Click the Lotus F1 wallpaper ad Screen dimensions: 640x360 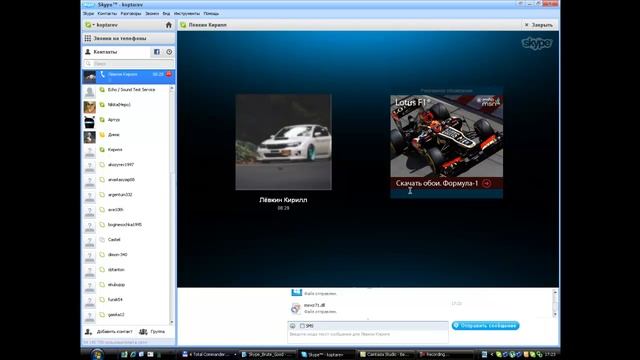[447, 147]
